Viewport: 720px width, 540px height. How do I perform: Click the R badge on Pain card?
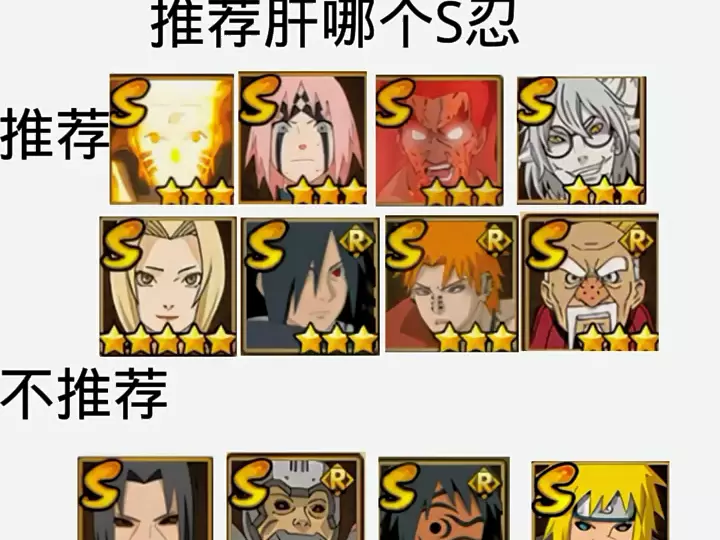[495, 240]
